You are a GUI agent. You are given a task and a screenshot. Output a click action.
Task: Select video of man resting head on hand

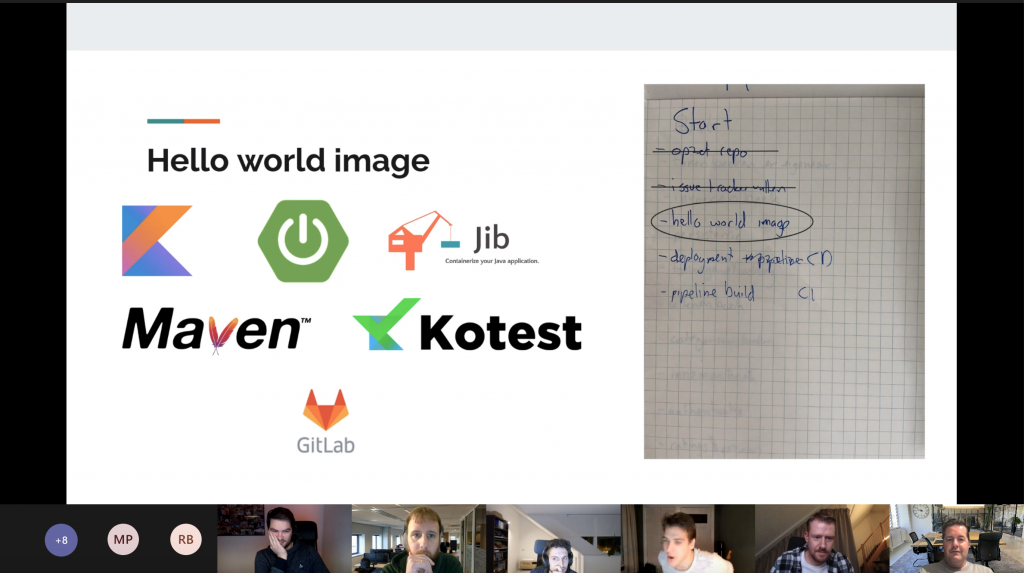(284, 538)
